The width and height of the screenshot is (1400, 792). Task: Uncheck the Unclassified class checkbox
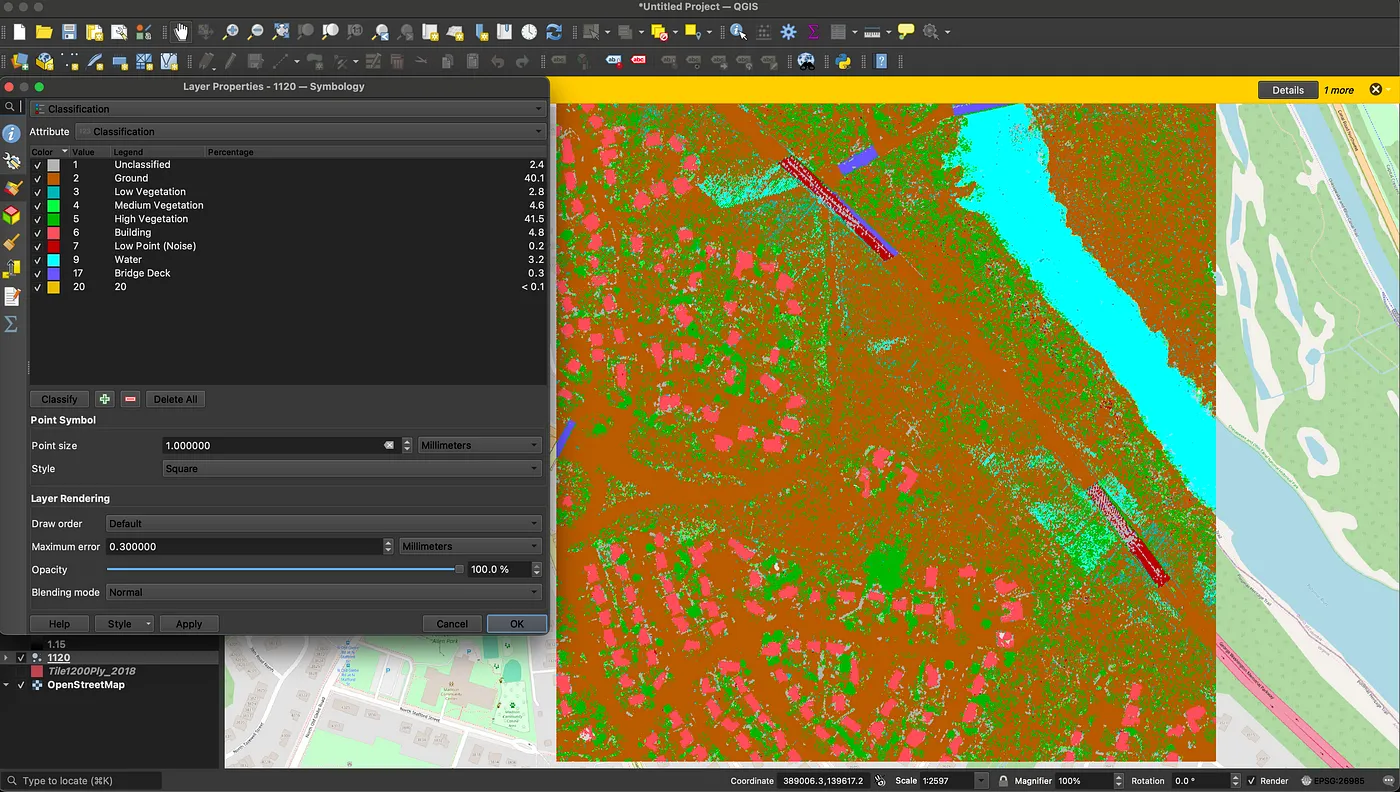click(x=37, y=165)
